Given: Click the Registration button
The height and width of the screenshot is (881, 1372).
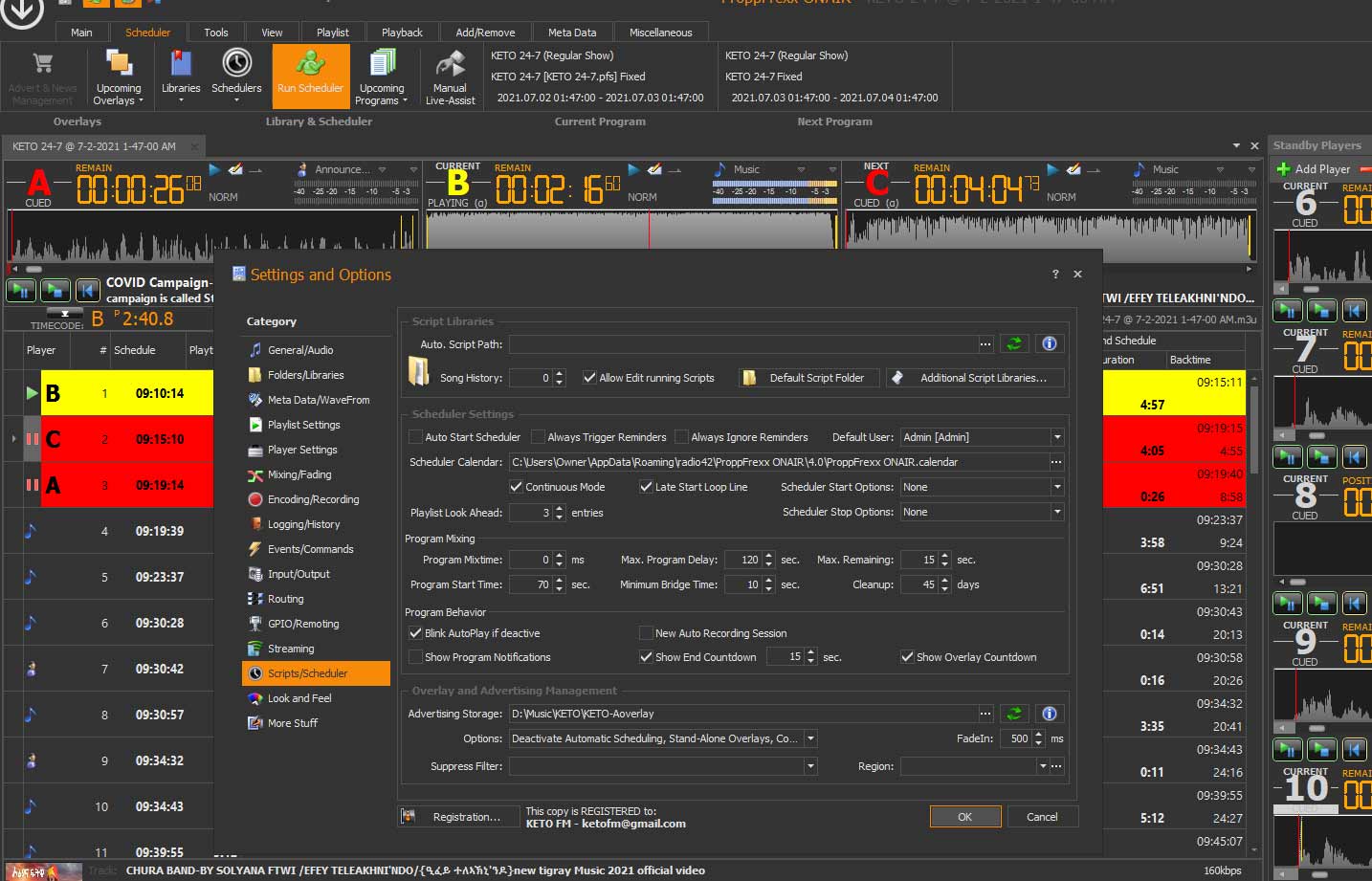Looking at the screenshot, I should (459, 817).
